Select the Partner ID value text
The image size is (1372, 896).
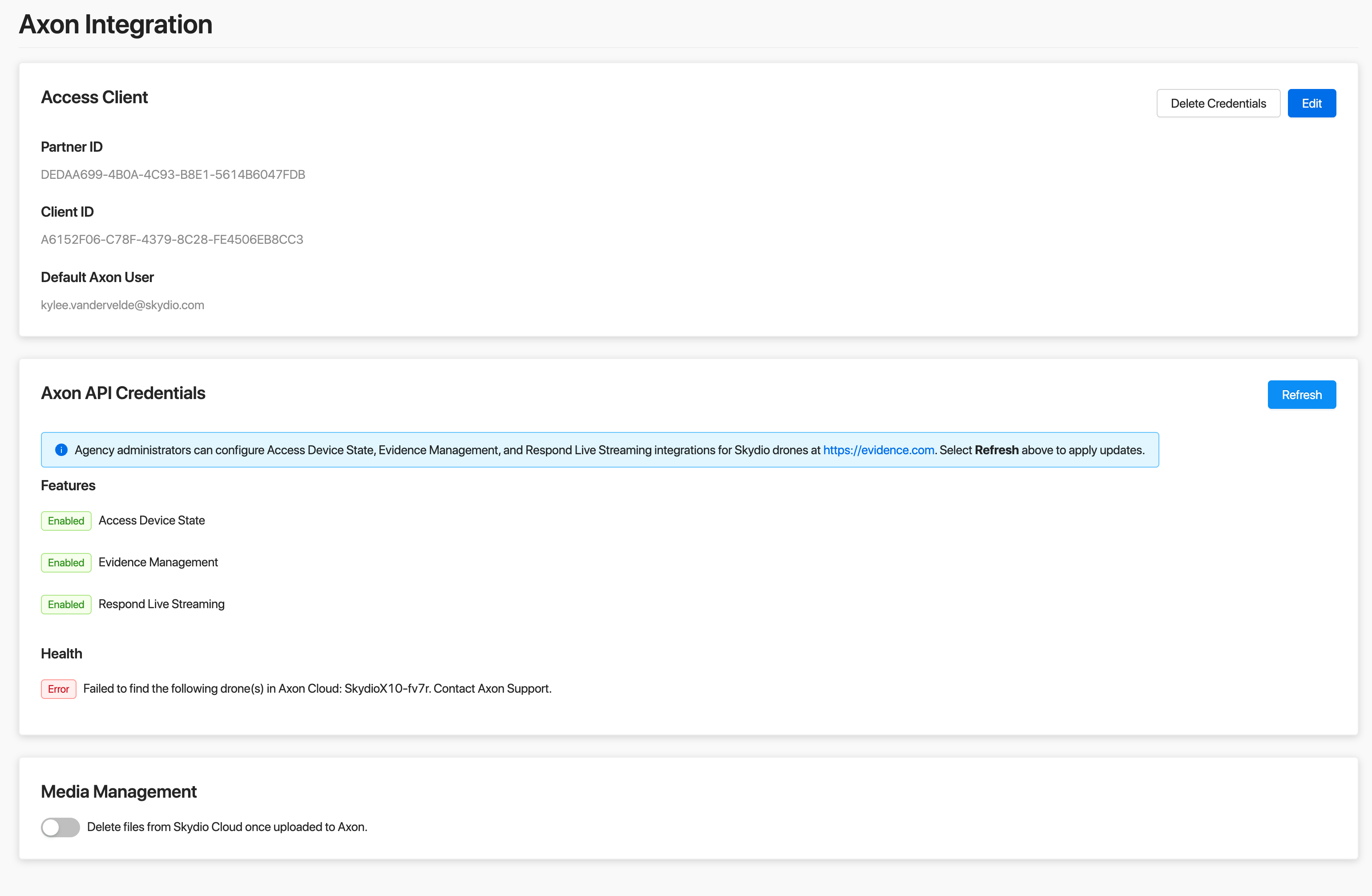(173, 174)
